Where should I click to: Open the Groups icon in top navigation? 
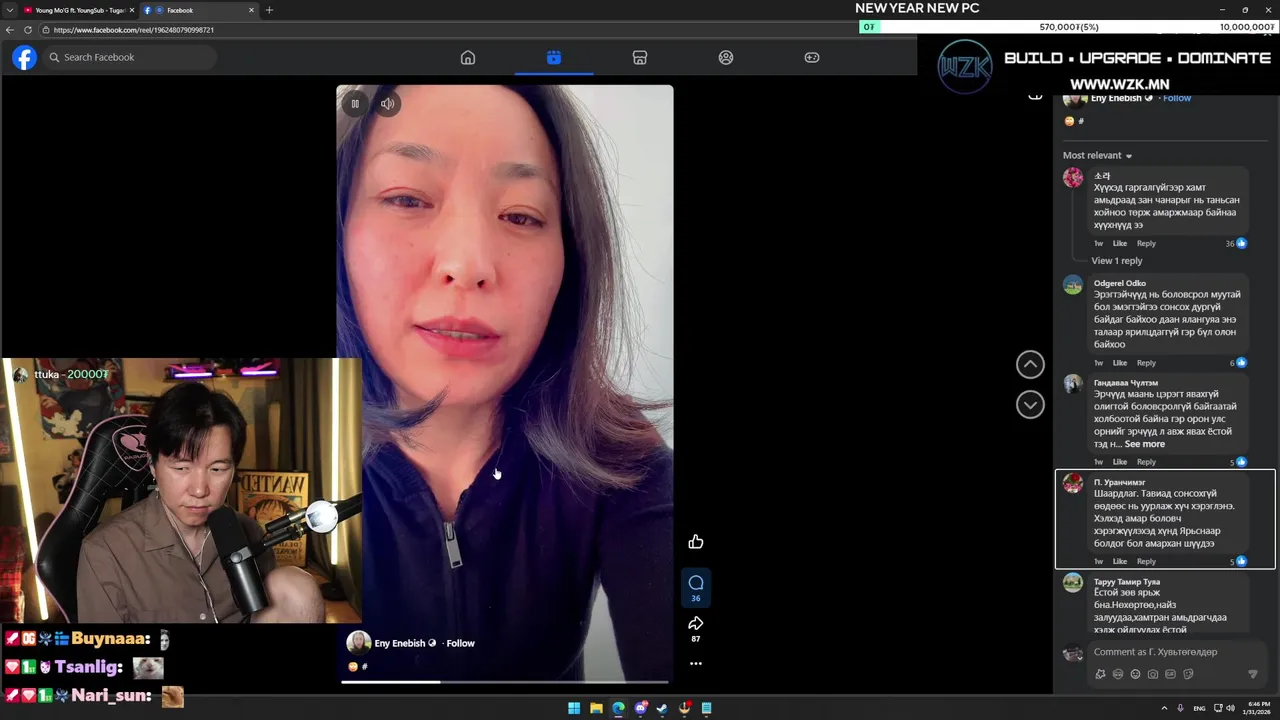click(726, 57)
